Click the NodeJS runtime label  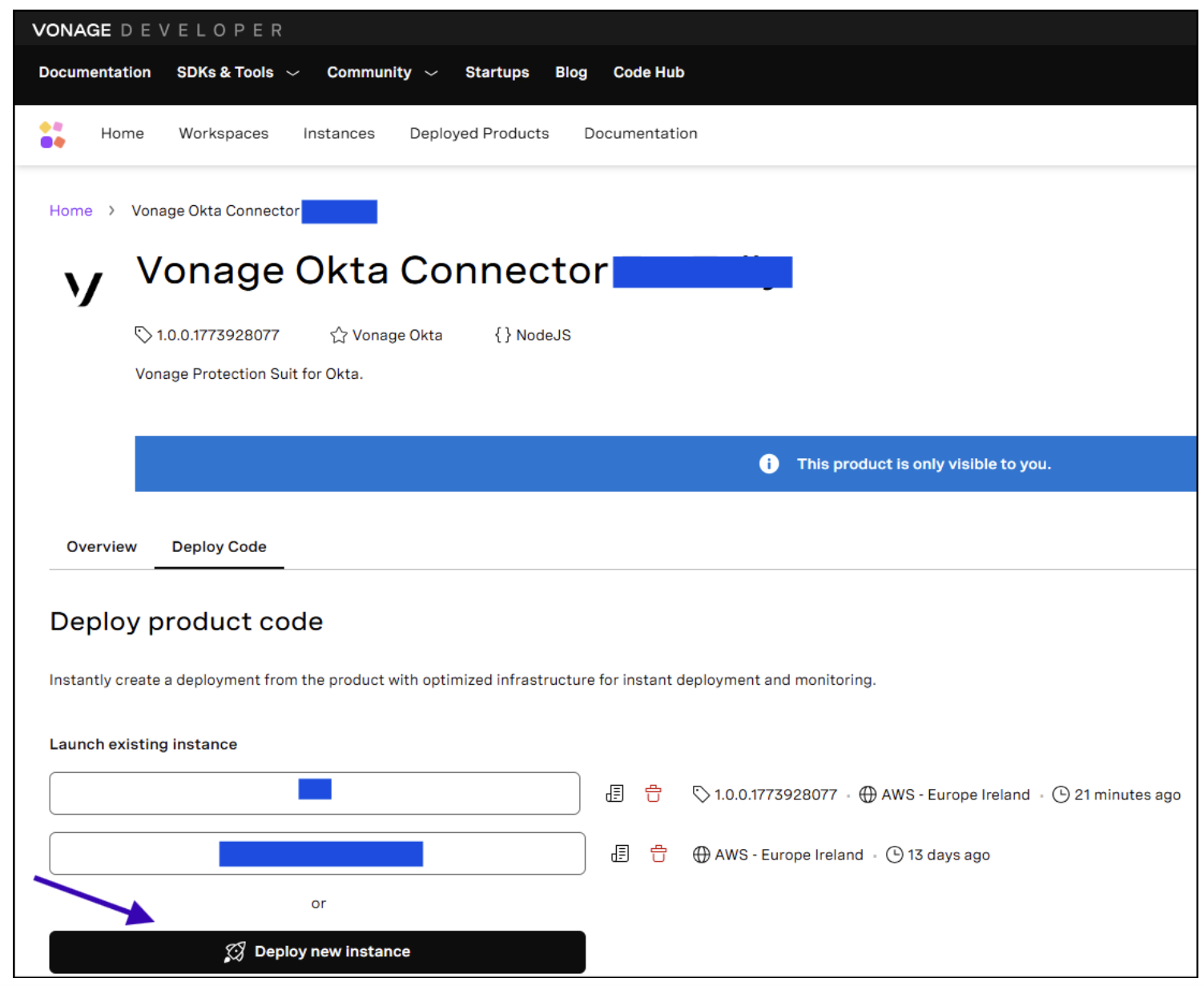(x=544, y=335)
